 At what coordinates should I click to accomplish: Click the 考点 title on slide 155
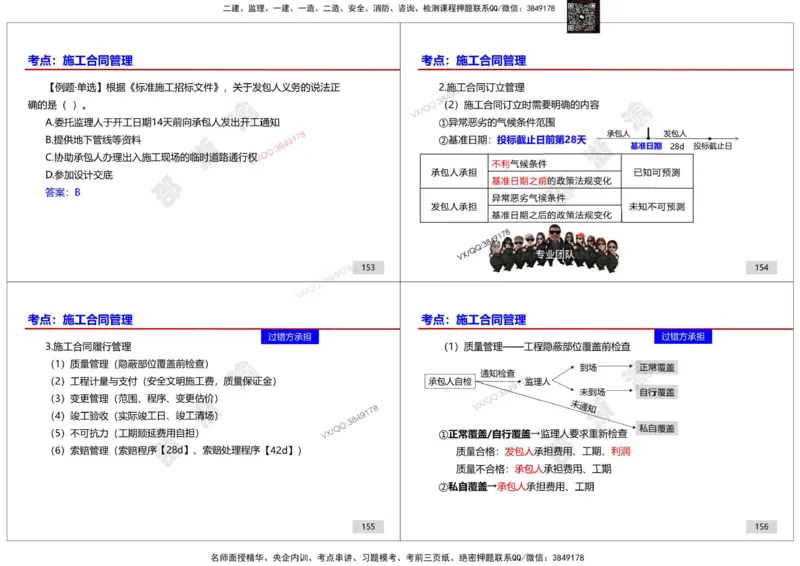pos(80,320)
